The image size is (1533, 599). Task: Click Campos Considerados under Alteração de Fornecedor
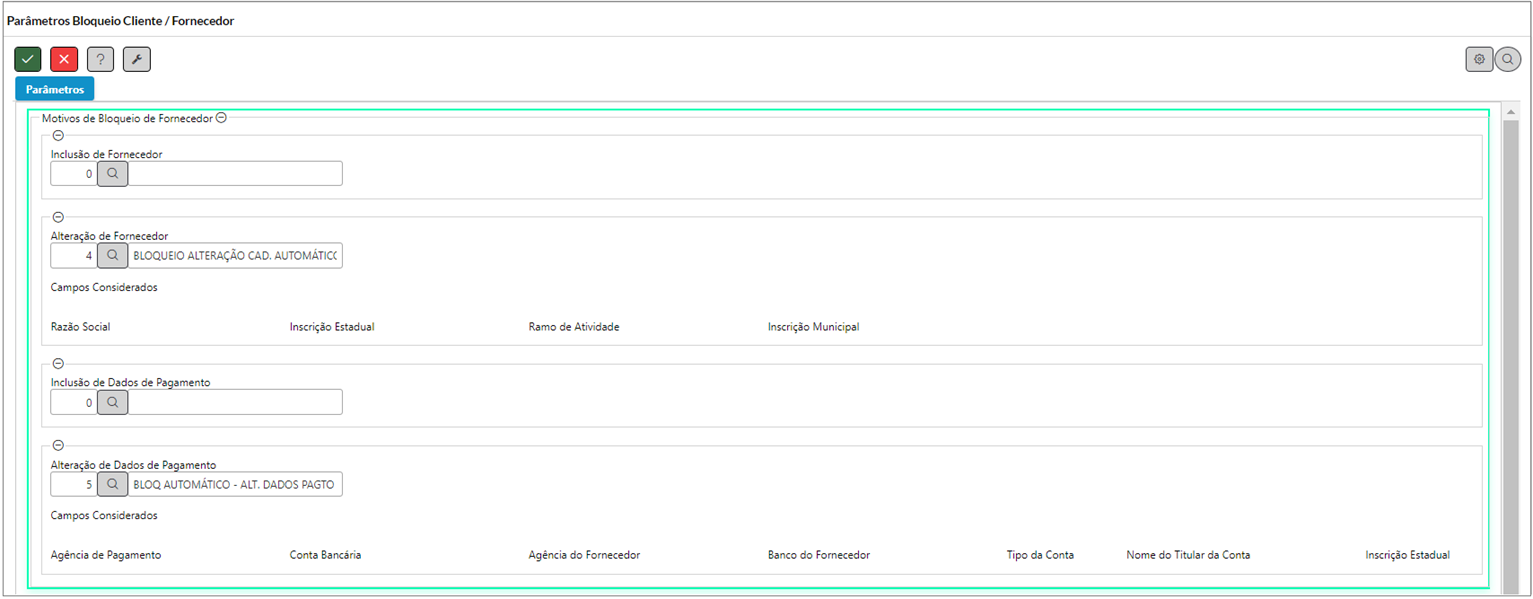[x=104, y=288]
